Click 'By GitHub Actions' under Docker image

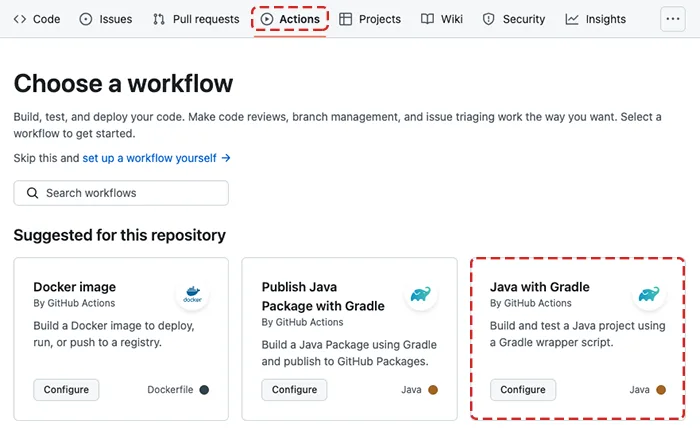point(74,303)
